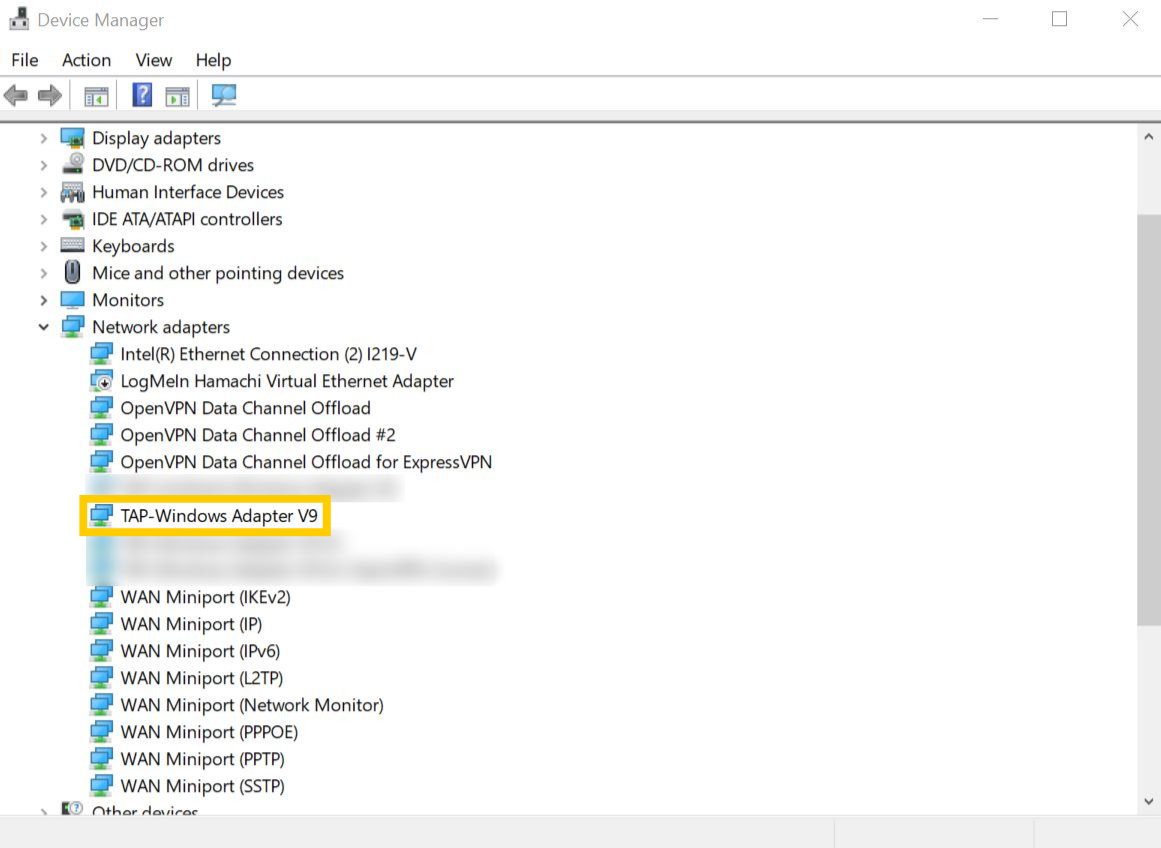Viewport: 1161px width, 848px height.
Task: Click the Back arrow toolbar icon
Action: [x=16, y=96]
